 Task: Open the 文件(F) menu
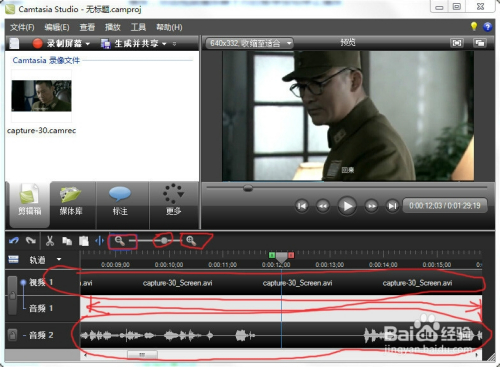[22, 27]
